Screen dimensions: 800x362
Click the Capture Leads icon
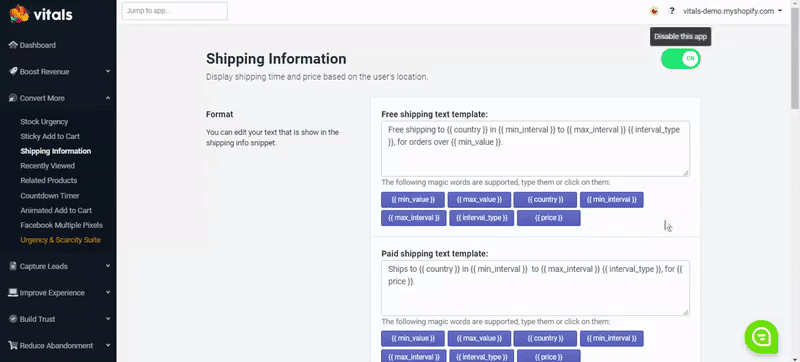[13, 266]
